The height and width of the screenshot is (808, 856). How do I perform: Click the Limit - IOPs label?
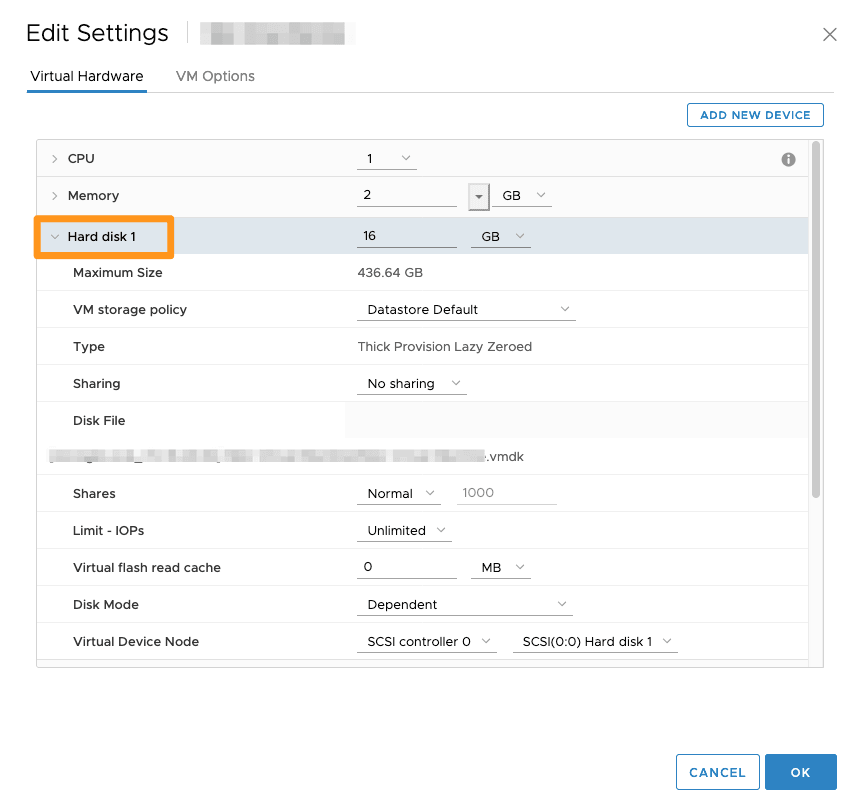(108, 531)
